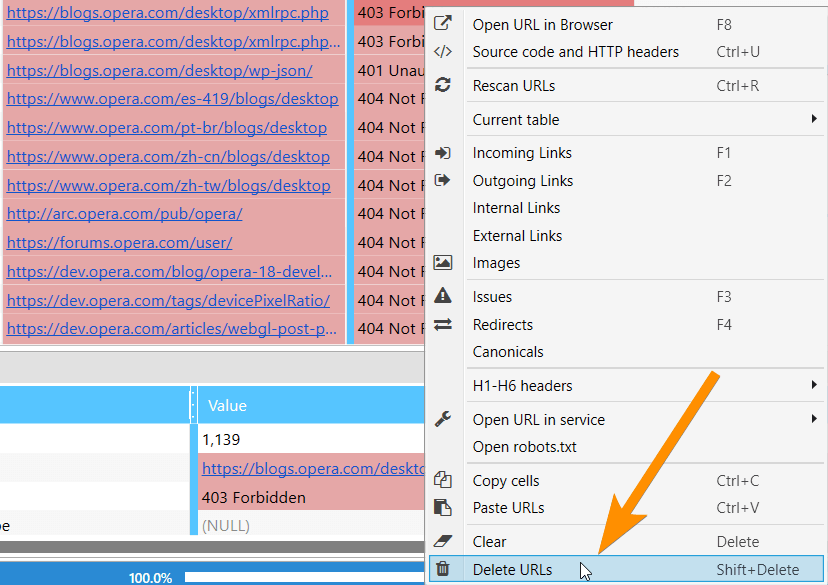Select the (NULL) value cell
Viewport: 828px width, 585px height.
[x=311, y=526]
